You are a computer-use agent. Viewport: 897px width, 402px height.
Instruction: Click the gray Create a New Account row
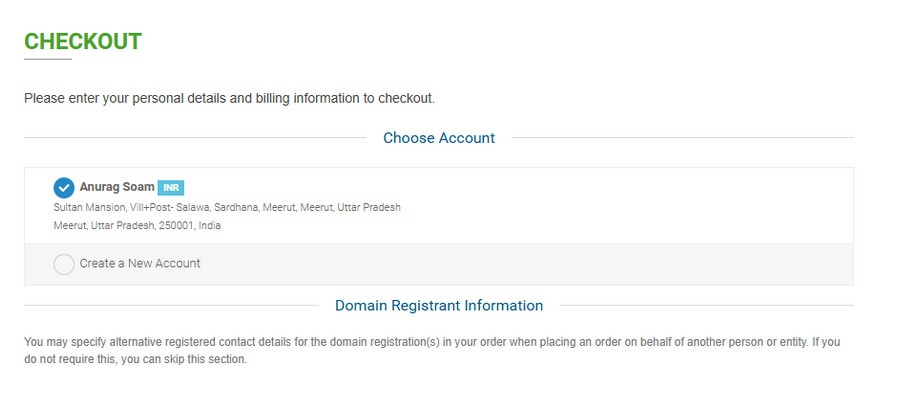click(439, 264)
